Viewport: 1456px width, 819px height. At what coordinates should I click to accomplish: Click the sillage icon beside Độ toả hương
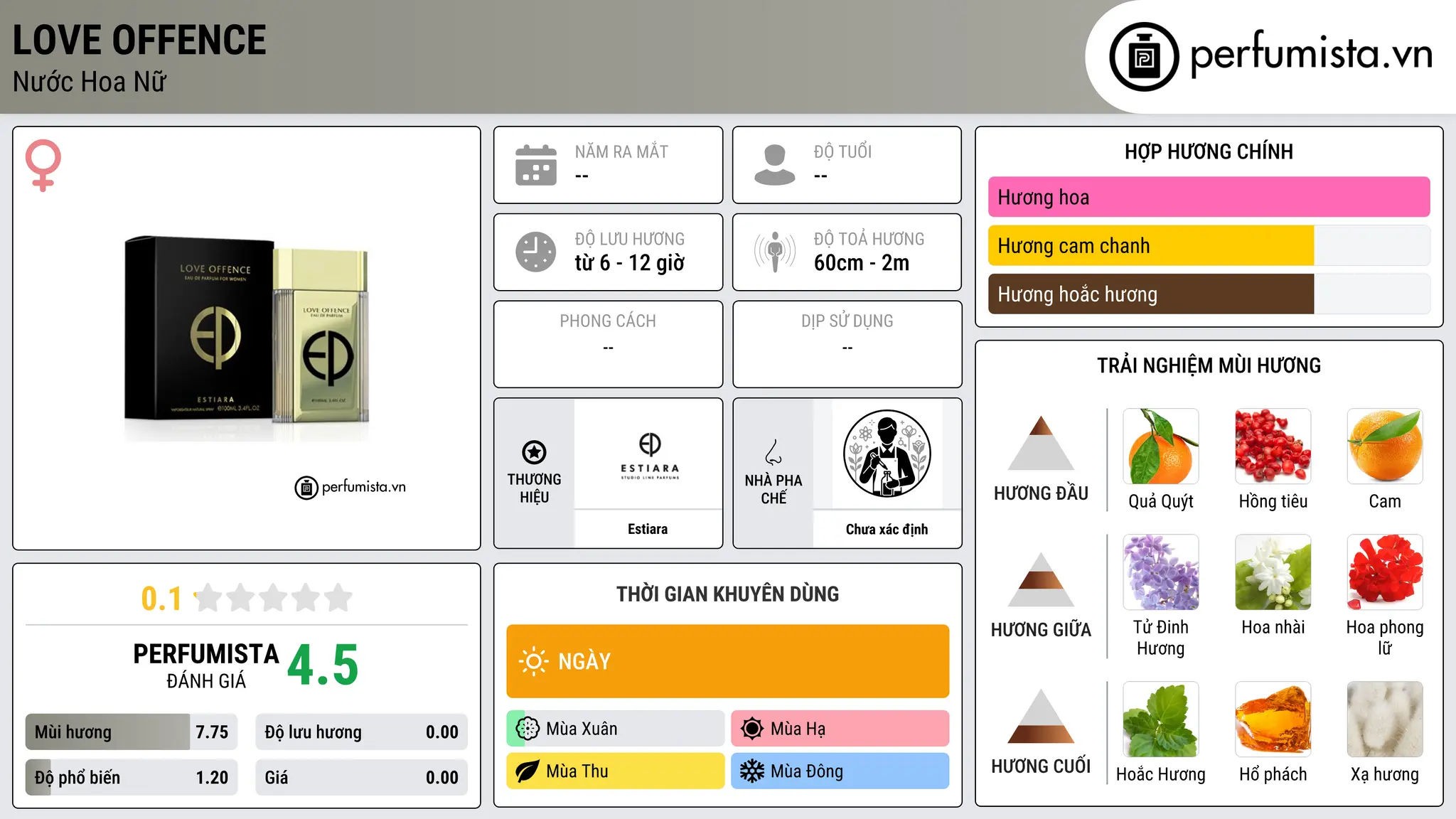(775, 252)
